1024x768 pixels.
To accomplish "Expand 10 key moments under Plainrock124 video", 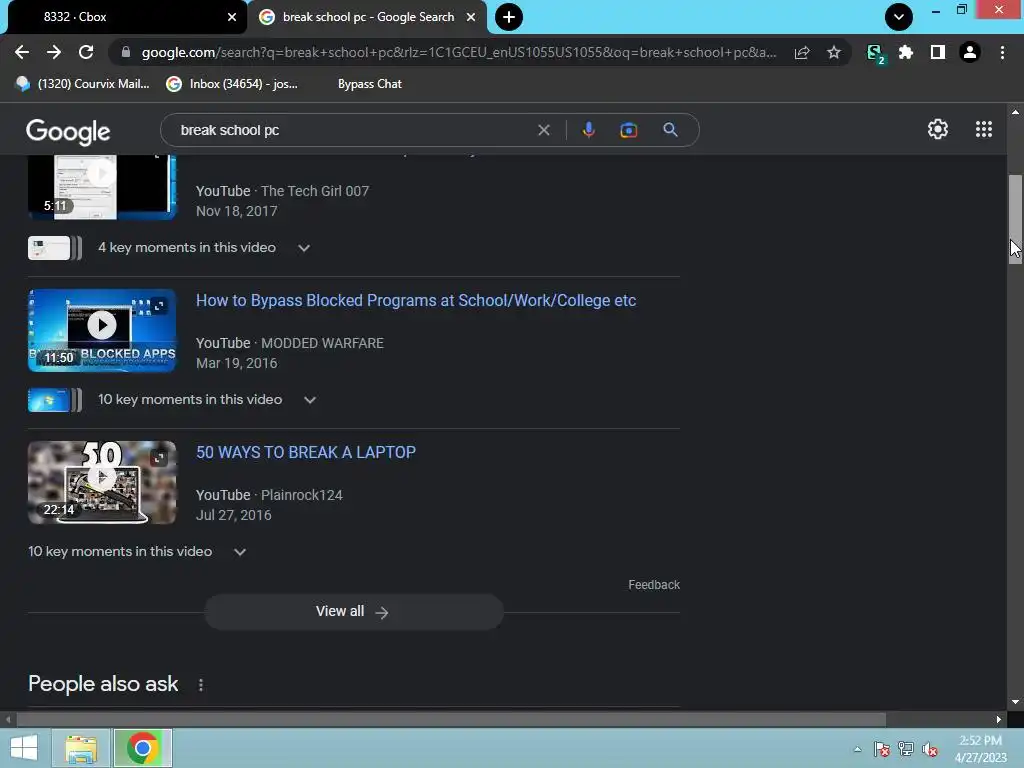I will point(137,551).
